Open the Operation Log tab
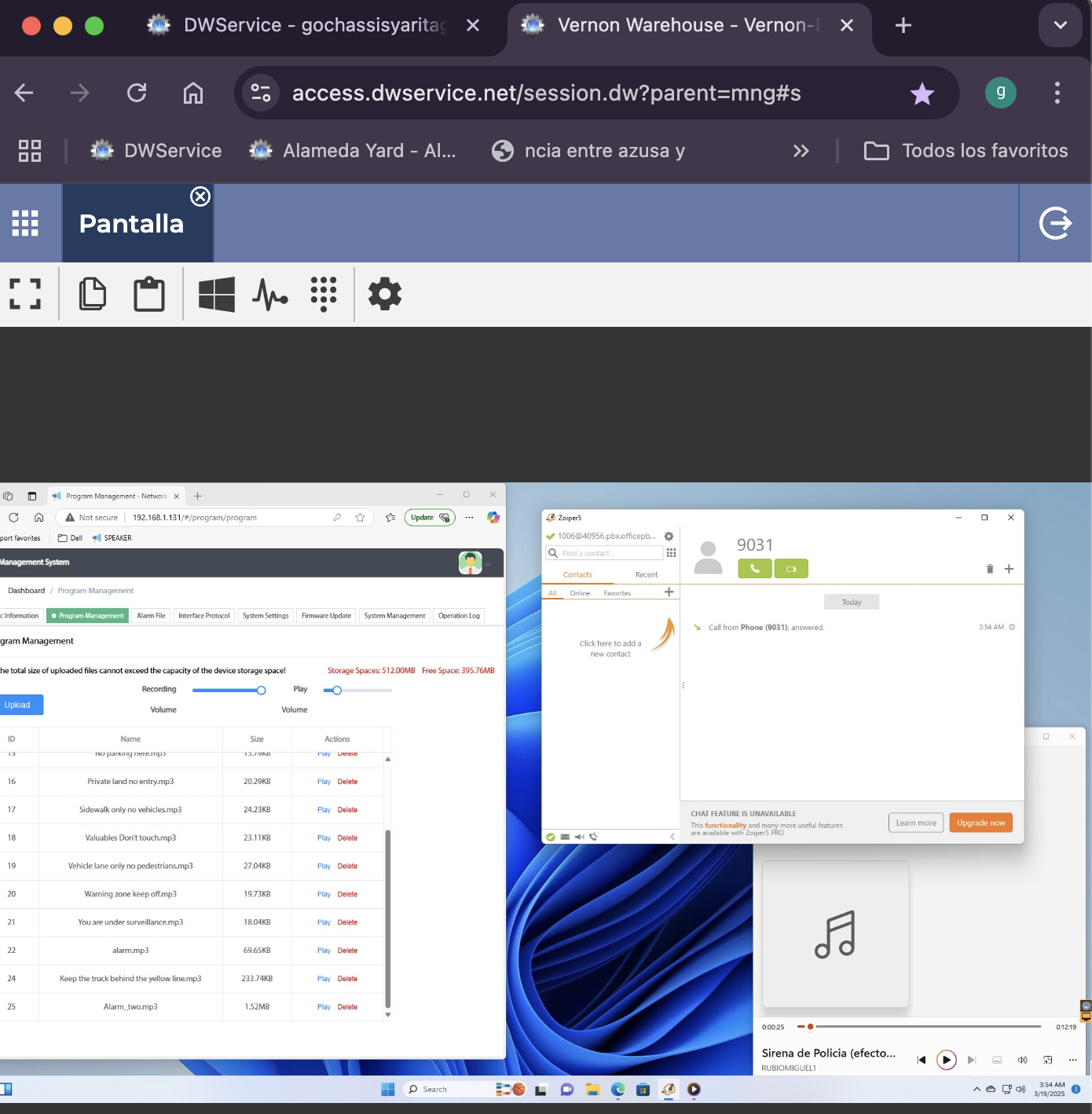This screenshot has height=1114, width=1092. (459, 616)
